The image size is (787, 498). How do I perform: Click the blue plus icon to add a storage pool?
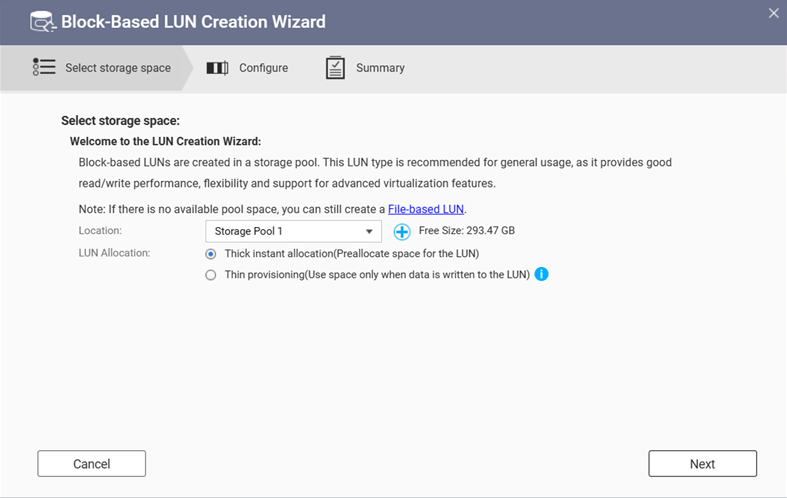coord(402,232)
